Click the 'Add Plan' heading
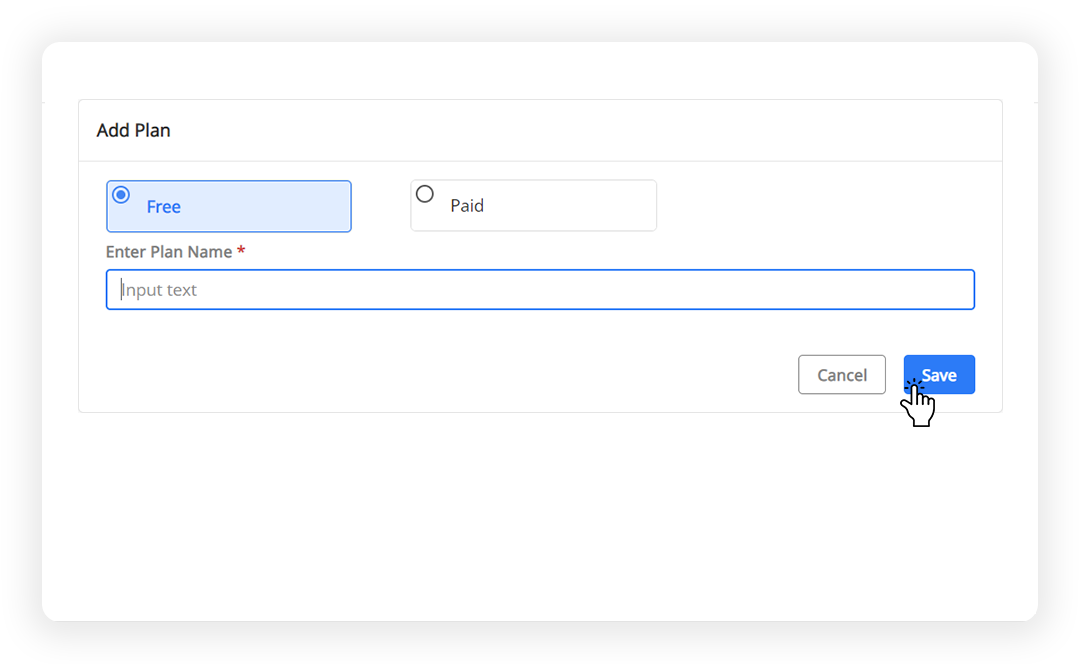This screenshot has height=664, width=1080. 133,130
